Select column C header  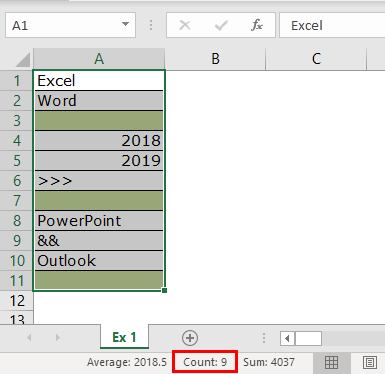pos(316,59)
